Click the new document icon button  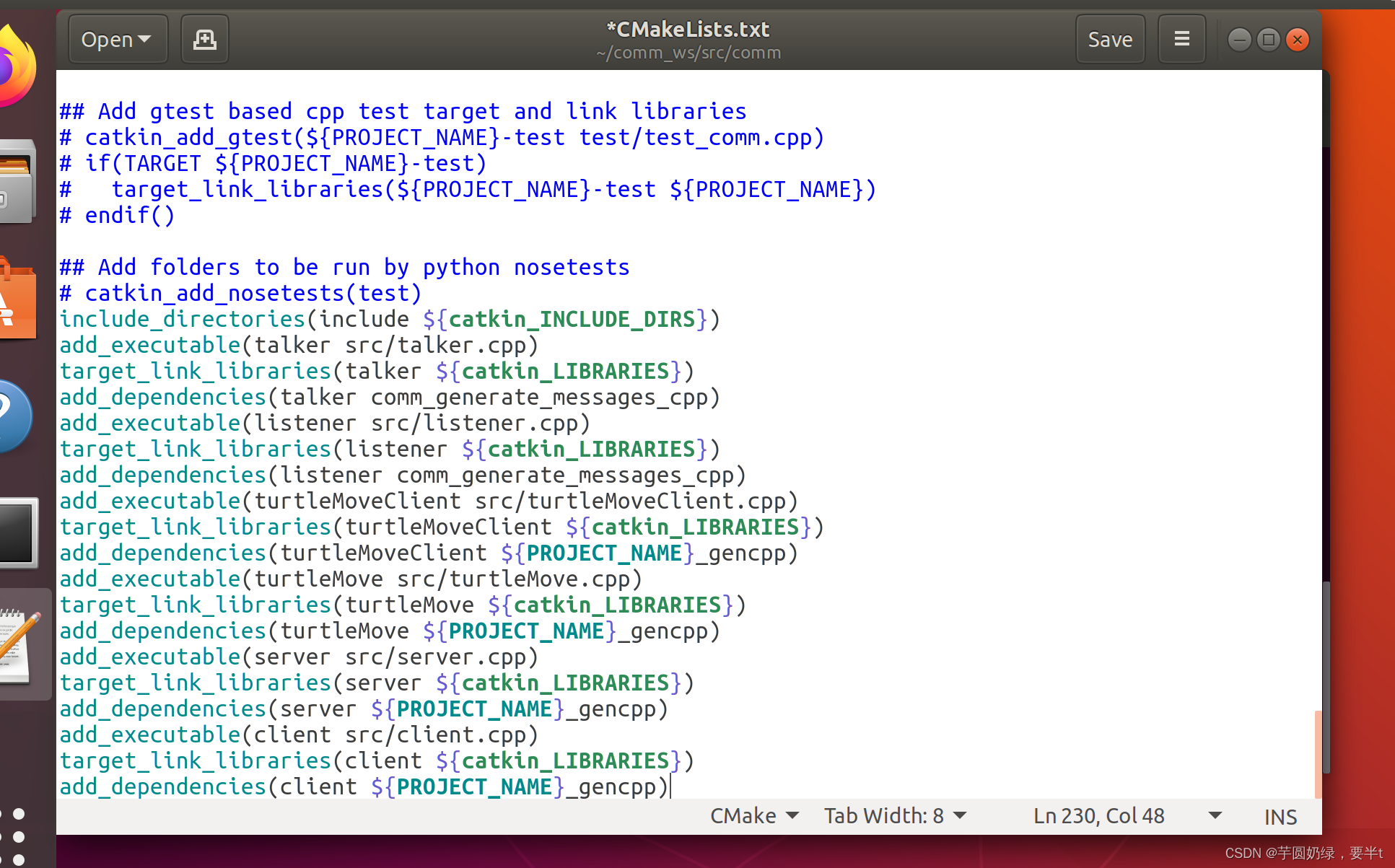(x=205, y=40)
